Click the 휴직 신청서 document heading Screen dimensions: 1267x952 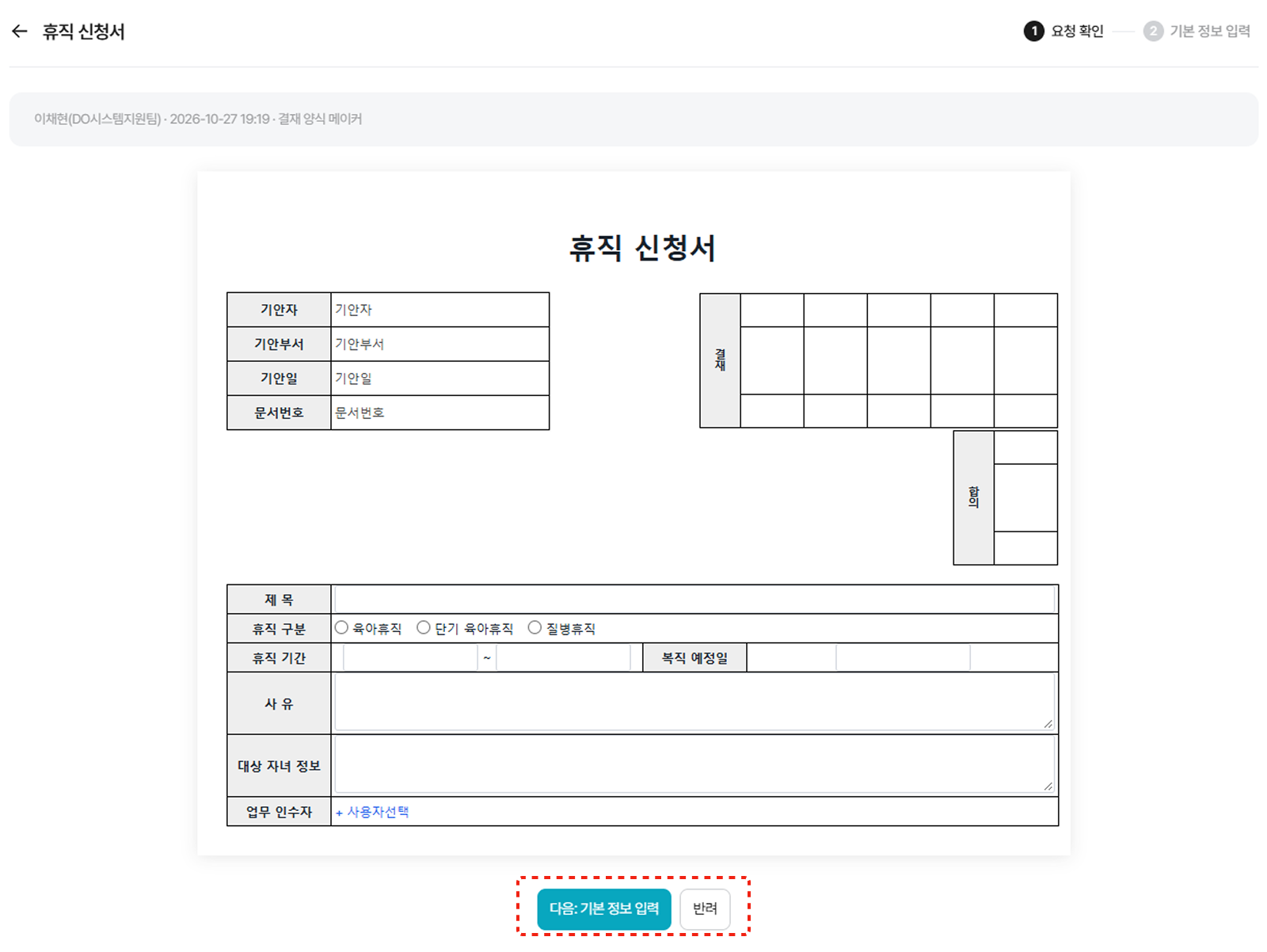click(x=642, y=248)
